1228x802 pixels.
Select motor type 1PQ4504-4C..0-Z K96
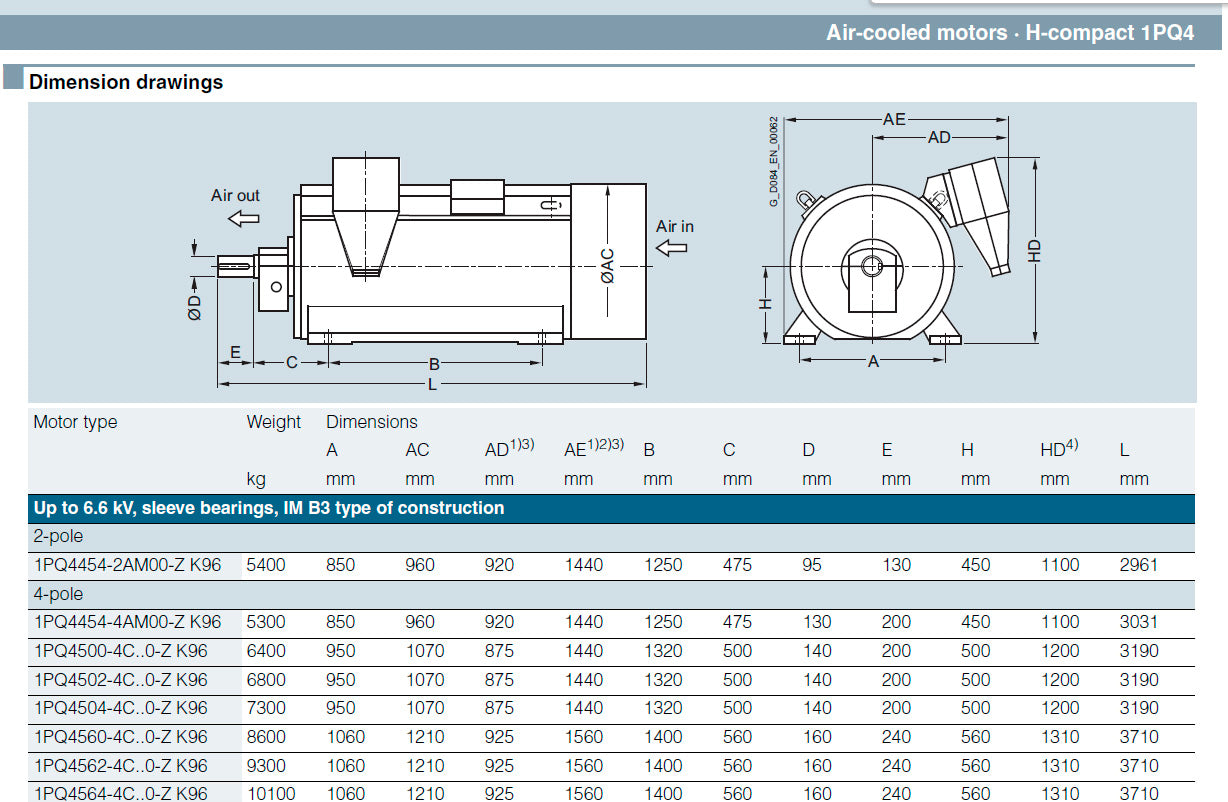tap(121, 708)
